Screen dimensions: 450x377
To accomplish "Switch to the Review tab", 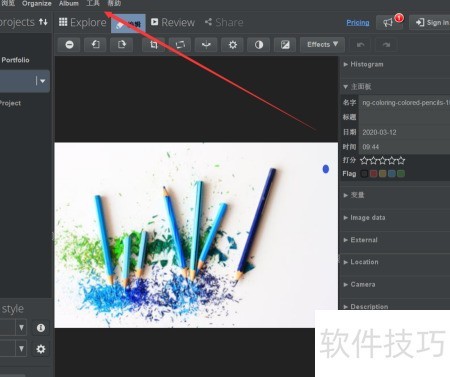I will click(173, 22).
